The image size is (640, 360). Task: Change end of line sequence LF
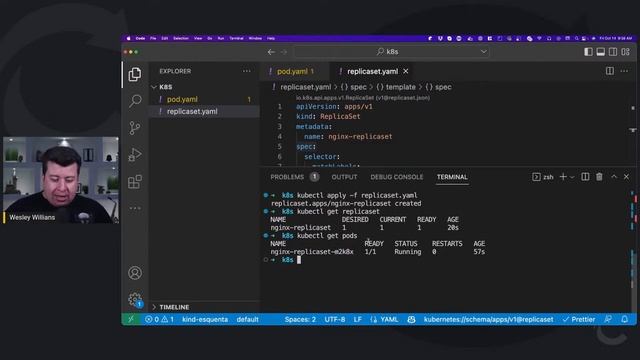tap(358, 319)
